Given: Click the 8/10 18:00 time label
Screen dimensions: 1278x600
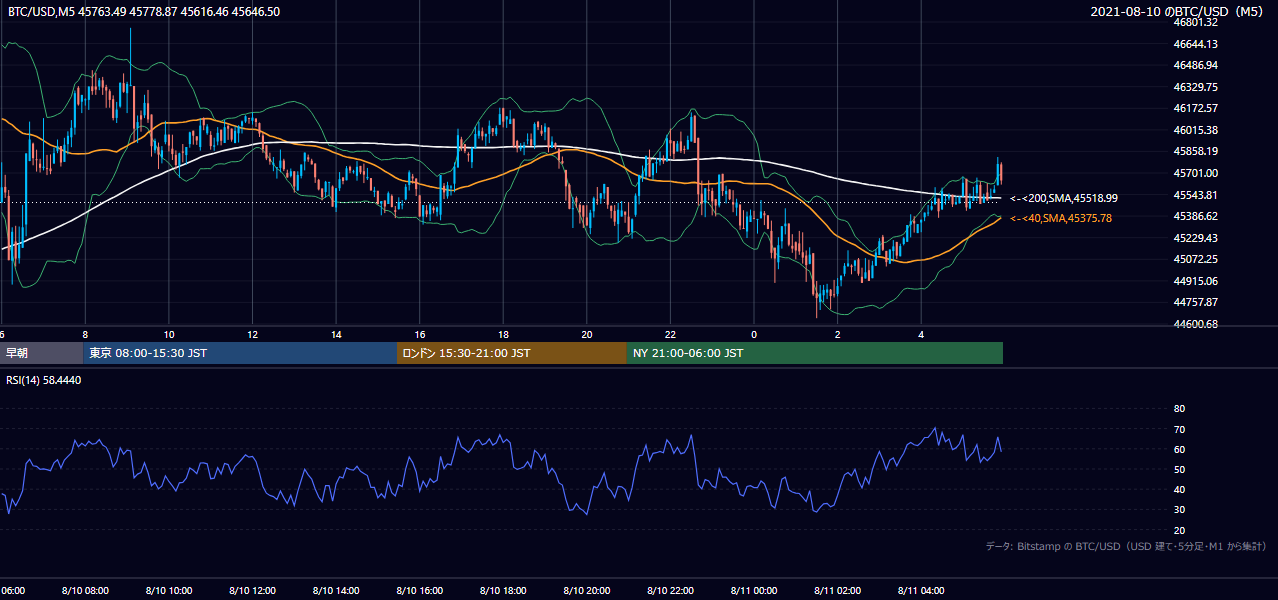Looking at the screenshot, I should tap(504, 591).
